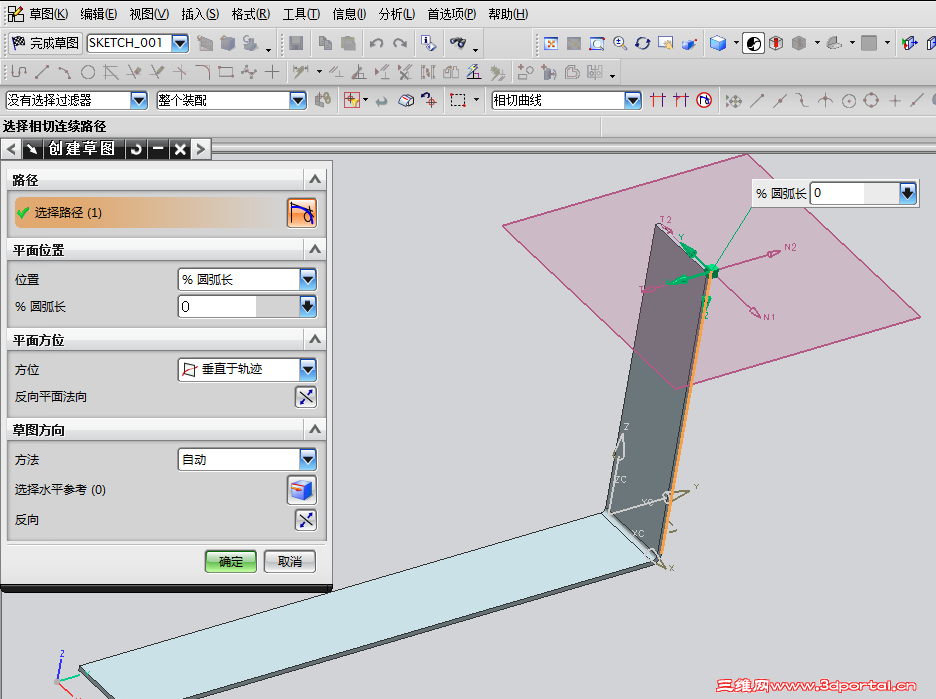This screenshot has width=936, height=699.
Task: Select the arc sketch tool
Action: point(64,72)
